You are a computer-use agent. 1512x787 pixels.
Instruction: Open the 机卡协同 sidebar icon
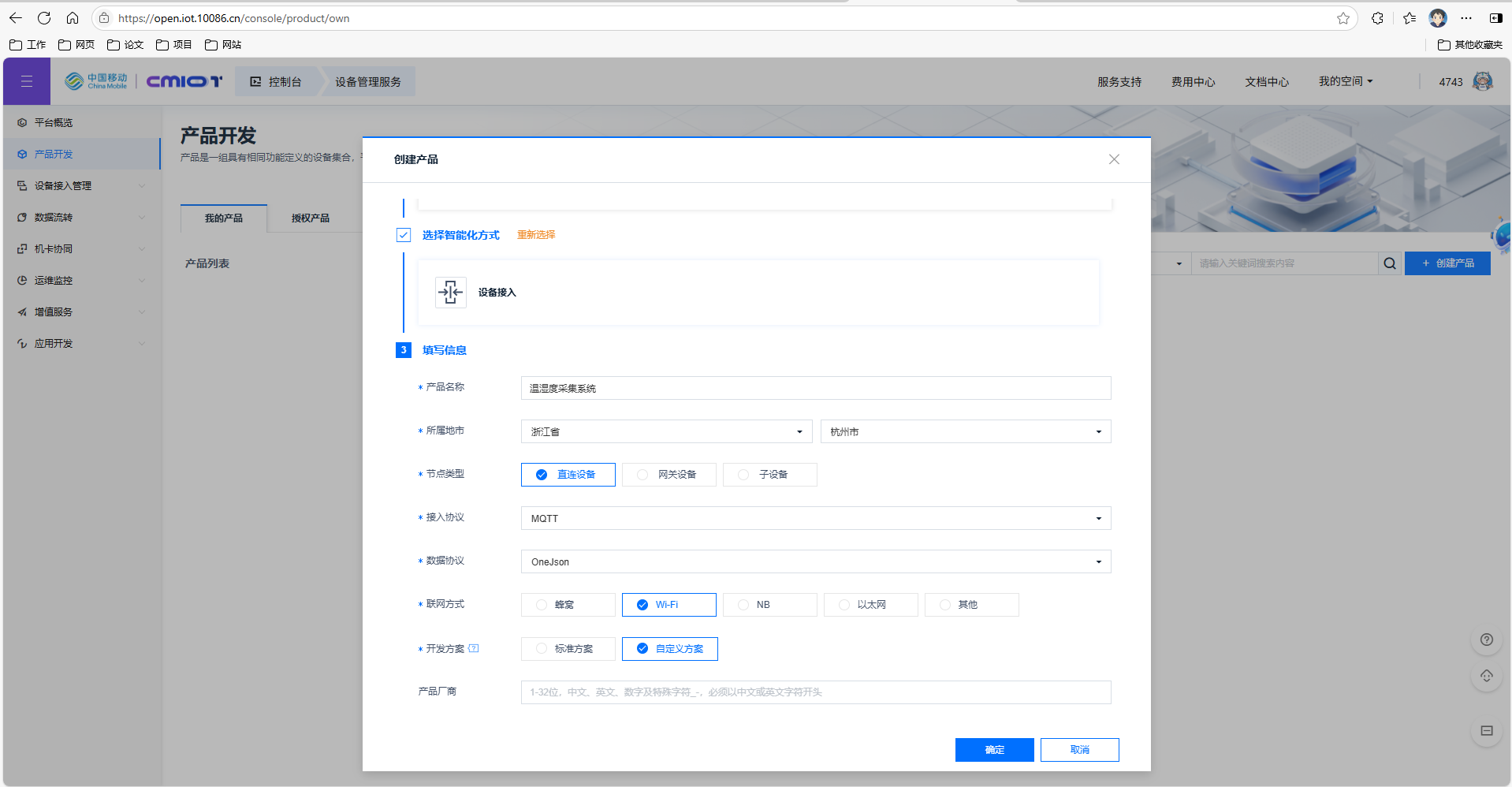click(21, 248)
